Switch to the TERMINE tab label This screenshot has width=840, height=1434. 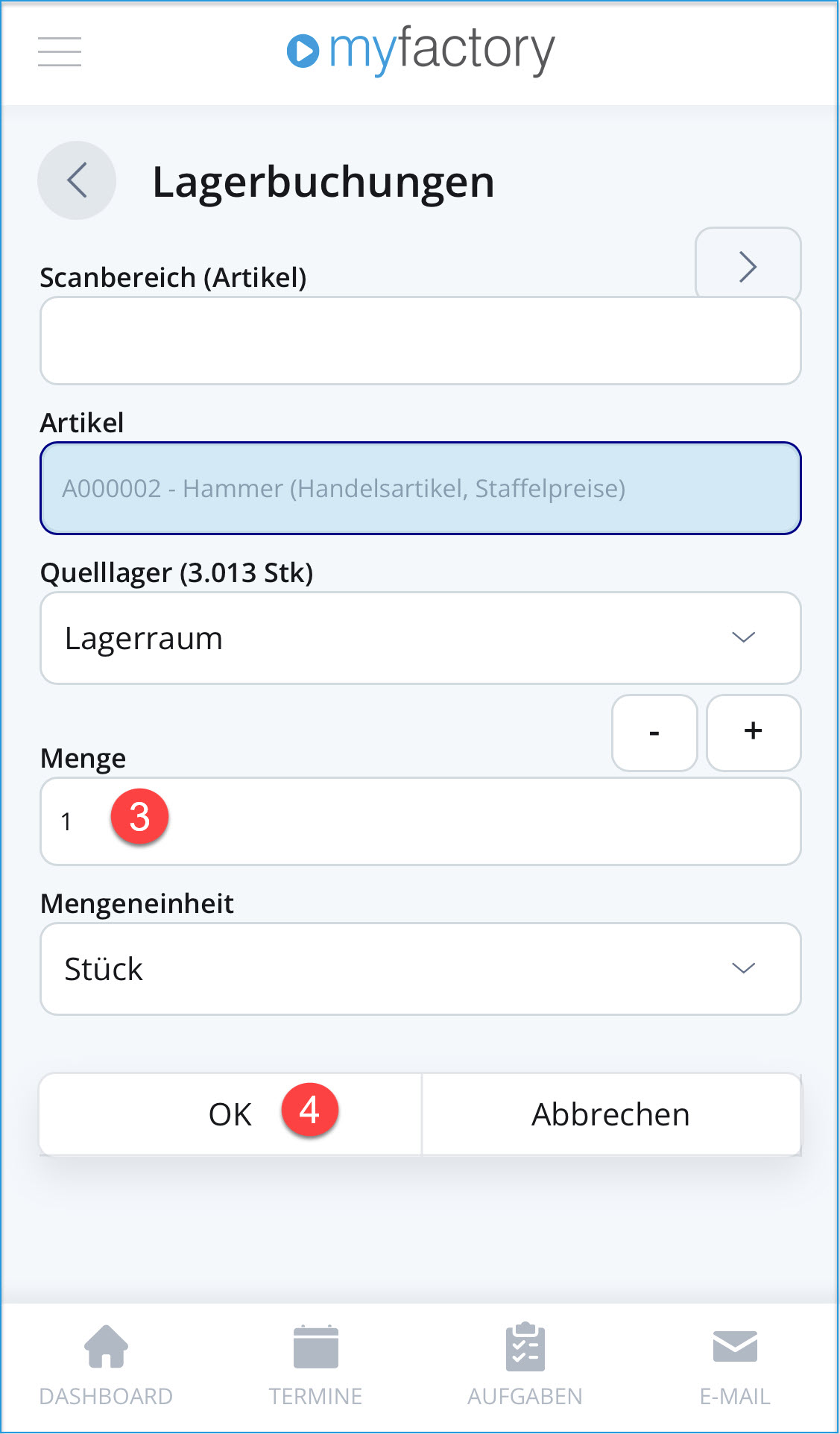(315, 1396)
